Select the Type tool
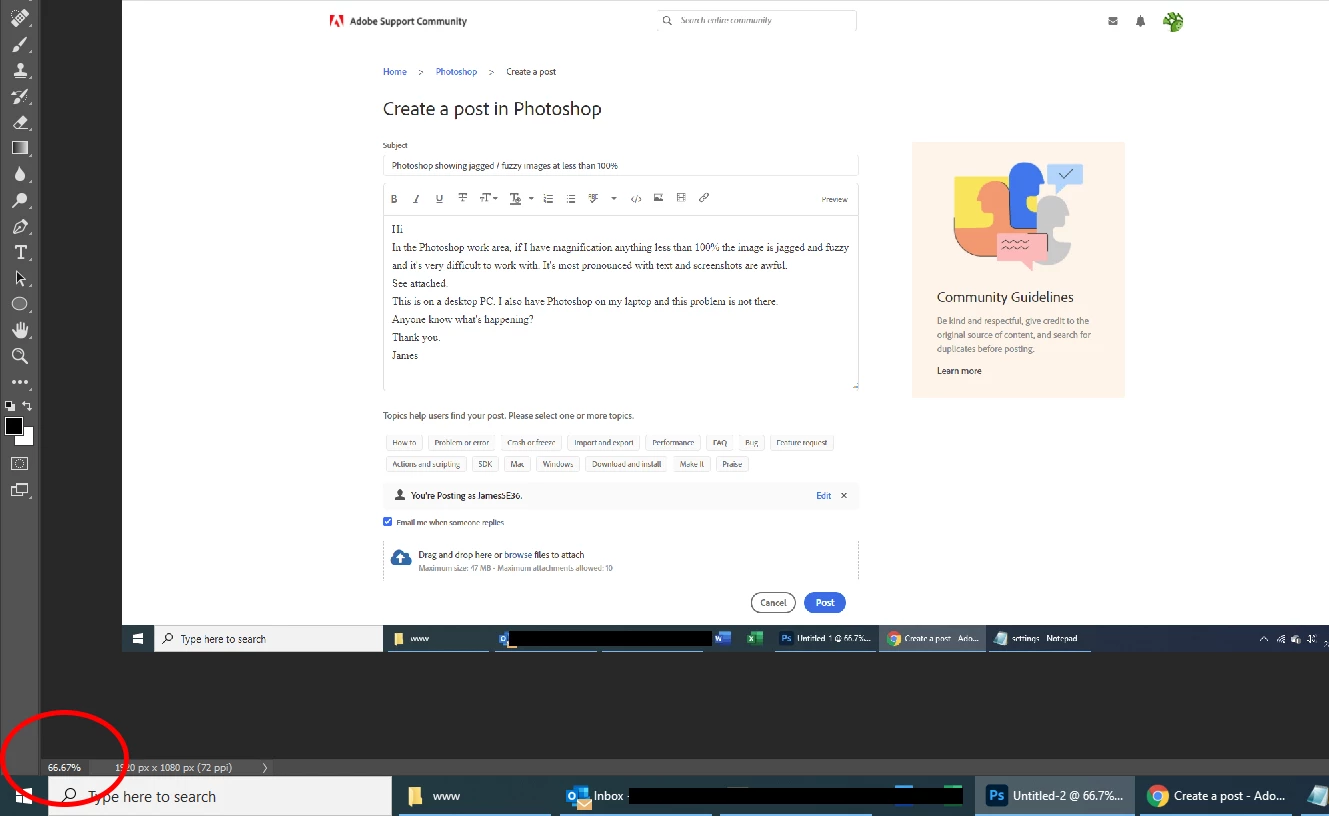The width and height of the screenshot is (1329, 816). 20,252
